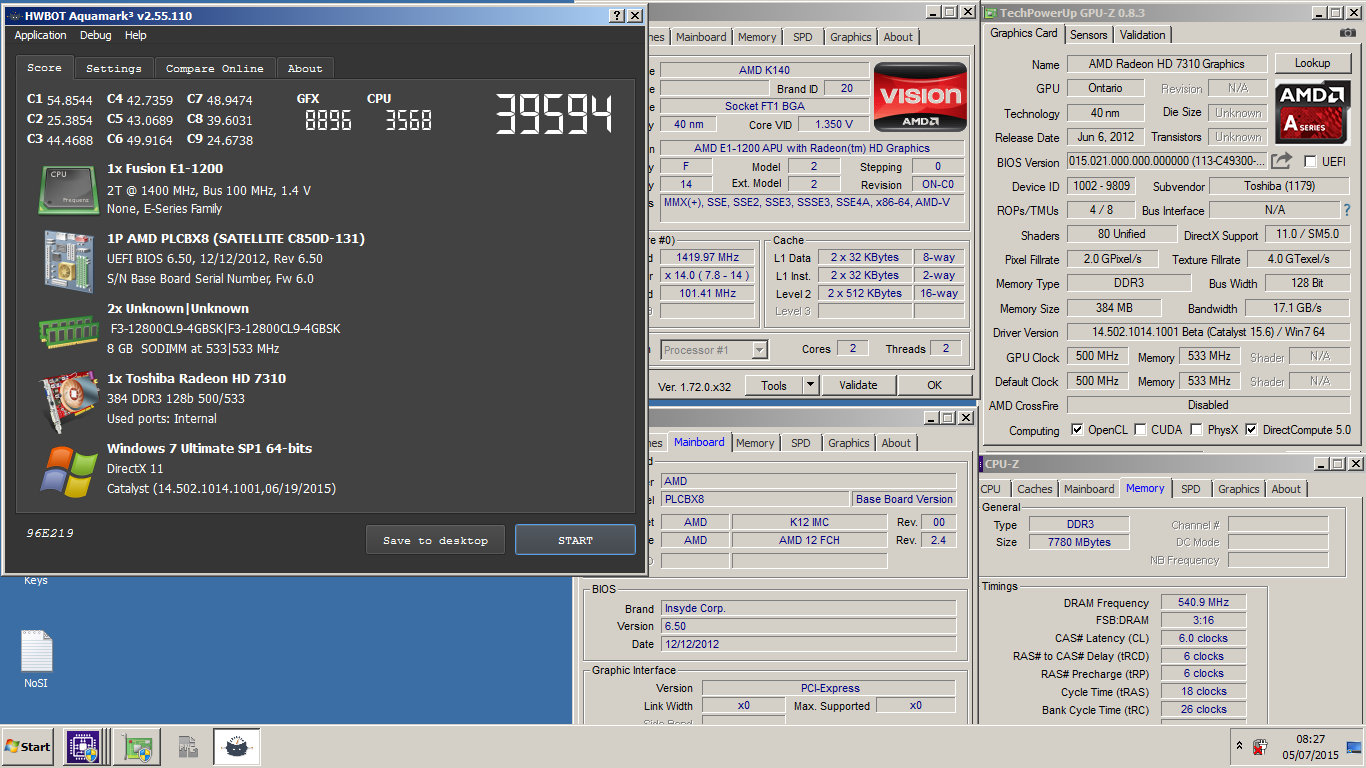Open the About tab in HWBOT Aquamark
The image size is (1366, 768).
(x=305, y=68)
